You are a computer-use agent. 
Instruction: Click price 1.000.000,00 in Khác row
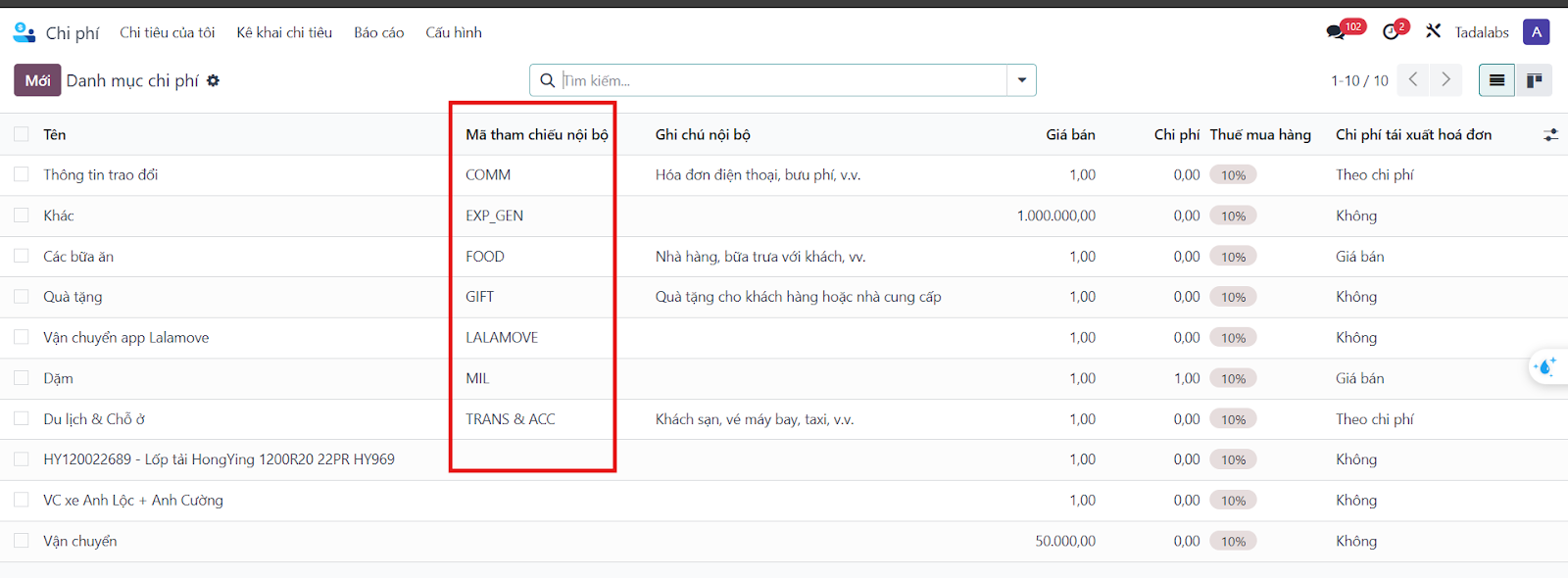click(1056, 216)
